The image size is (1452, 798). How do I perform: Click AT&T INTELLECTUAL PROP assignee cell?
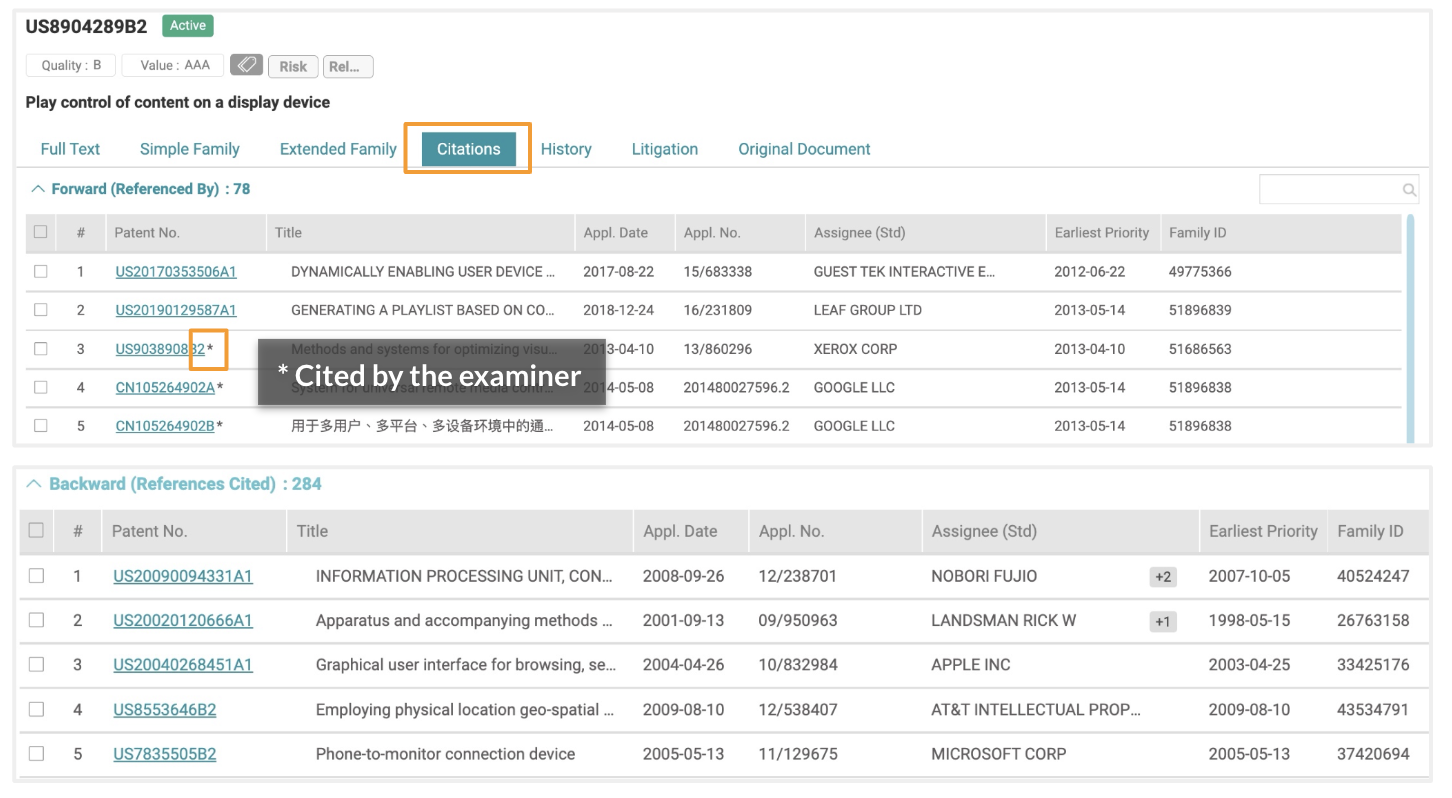(x=1036, y=710)
